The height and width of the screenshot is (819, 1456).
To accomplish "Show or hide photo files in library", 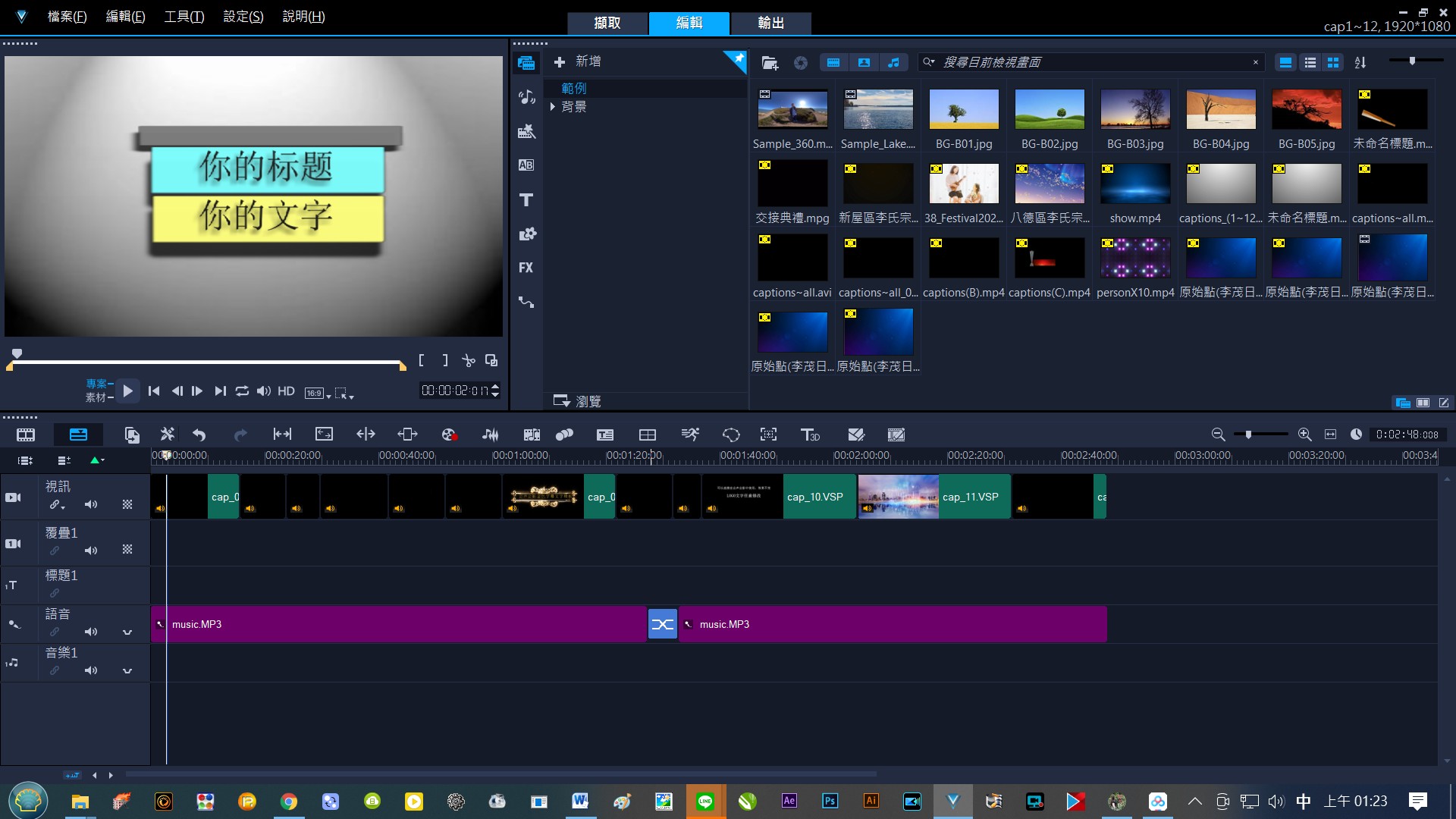I will coord(864,62).
